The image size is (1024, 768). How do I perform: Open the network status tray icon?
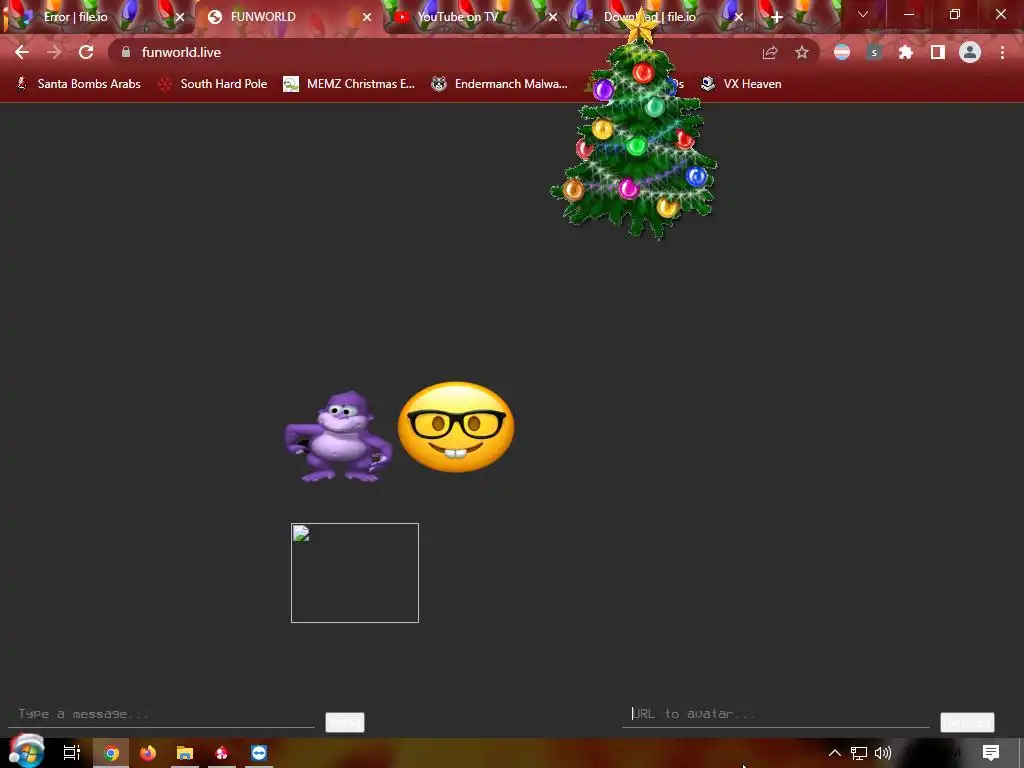(859, 753)
